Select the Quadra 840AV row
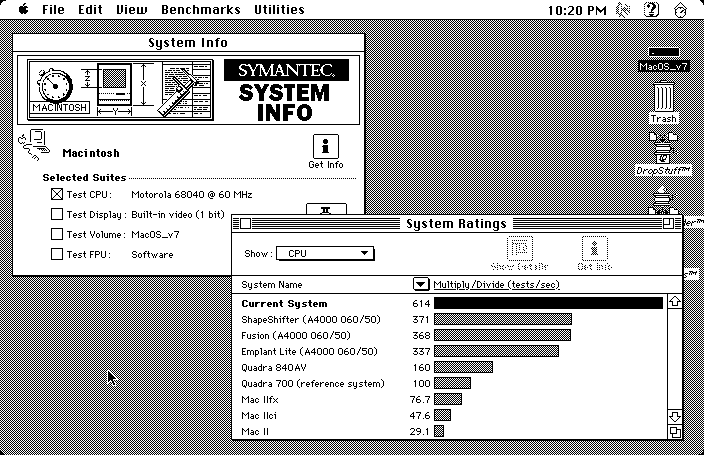This screenshot has width=704, height=455. tap(449, 367)
